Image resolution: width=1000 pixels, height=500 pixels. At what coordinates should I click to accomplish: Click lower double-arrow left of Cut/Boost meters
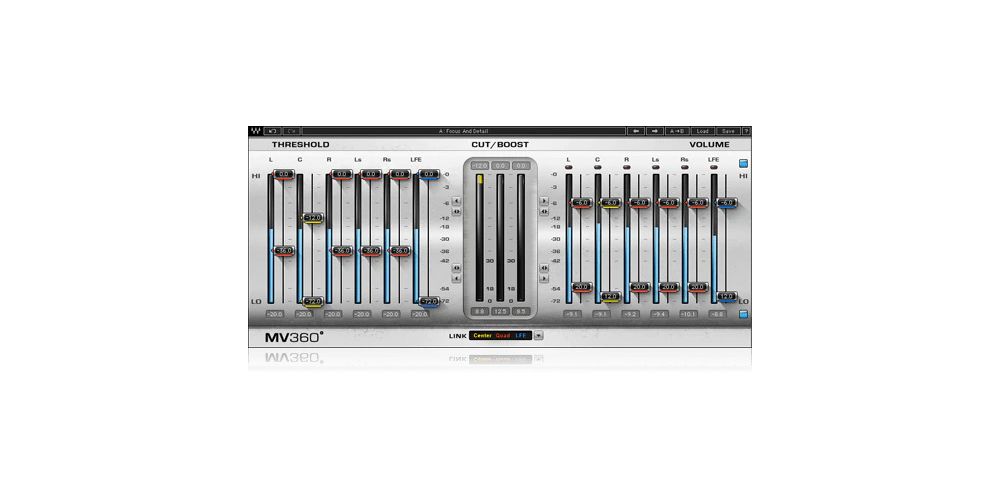pos(457,268)
